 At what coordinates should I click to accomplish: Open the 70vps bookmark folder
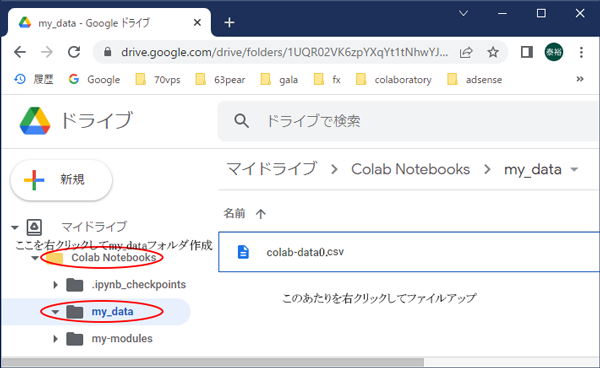click(x=158, y=80)
